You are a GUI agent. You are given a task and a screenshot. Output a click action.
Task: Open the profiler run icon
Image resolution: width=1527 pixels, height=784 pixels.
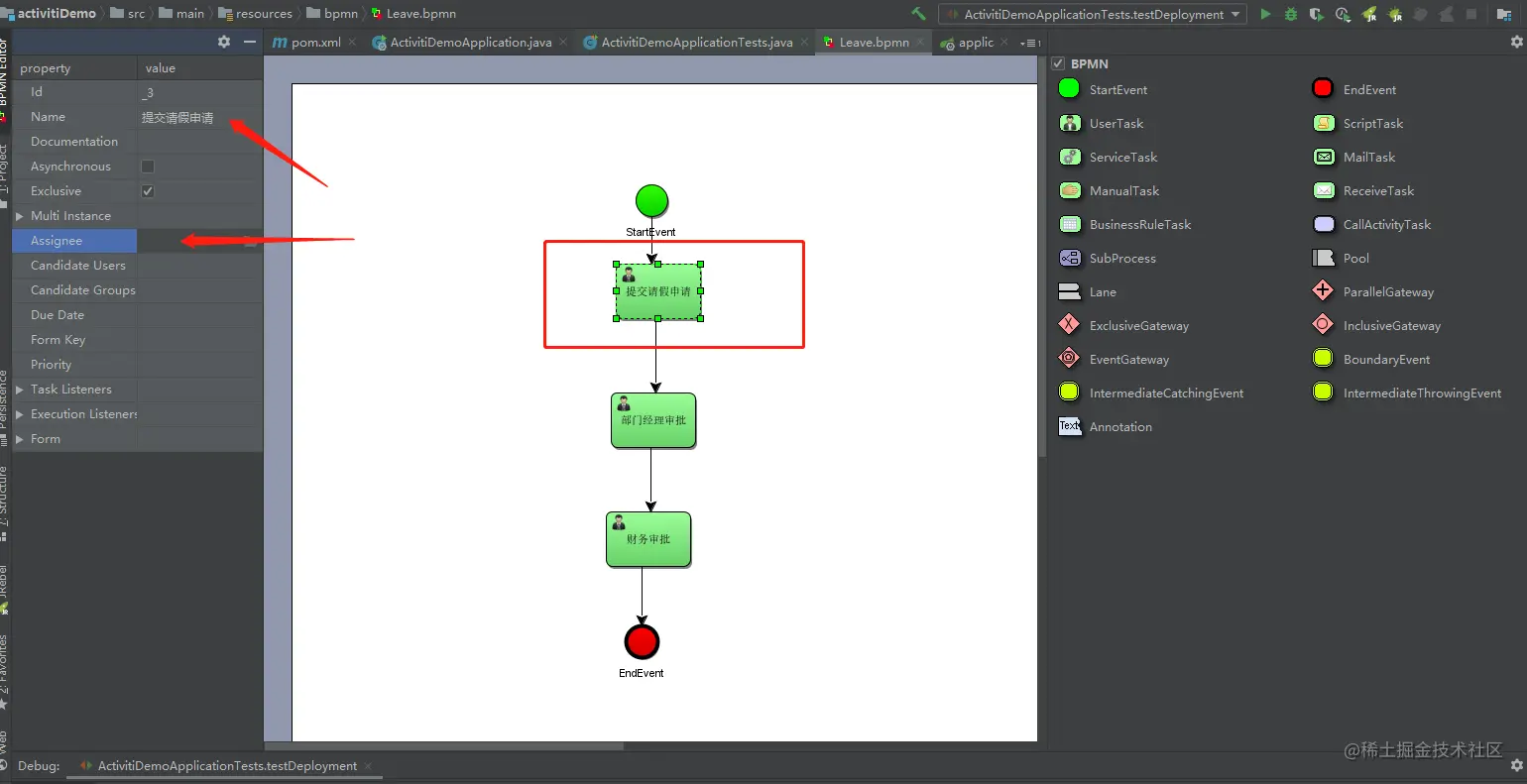tap(1343, 14)
